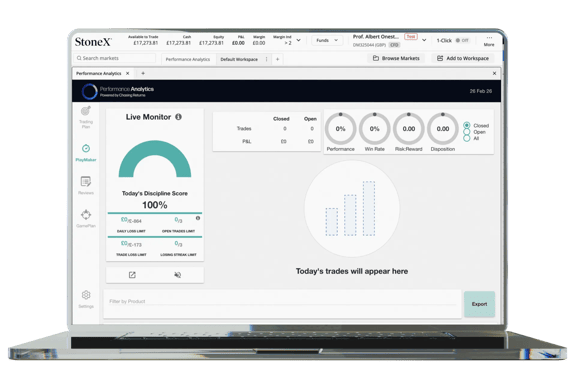Click the Losing Streak Limit value

click(178, 244)
